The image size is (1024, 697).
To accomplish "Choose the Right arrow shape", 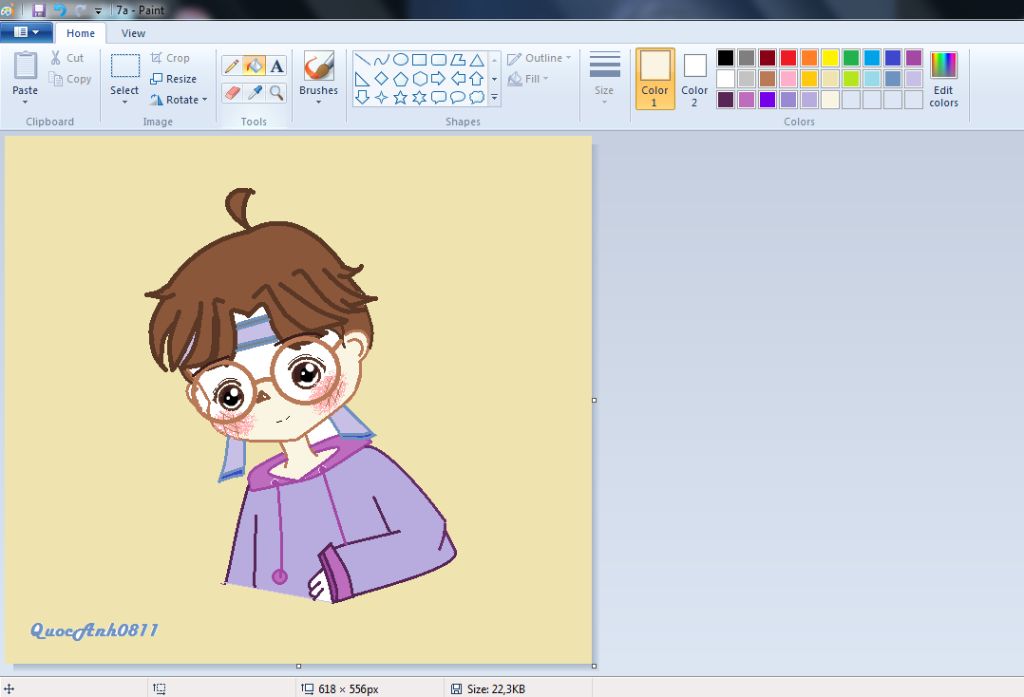I will [438, 79].
